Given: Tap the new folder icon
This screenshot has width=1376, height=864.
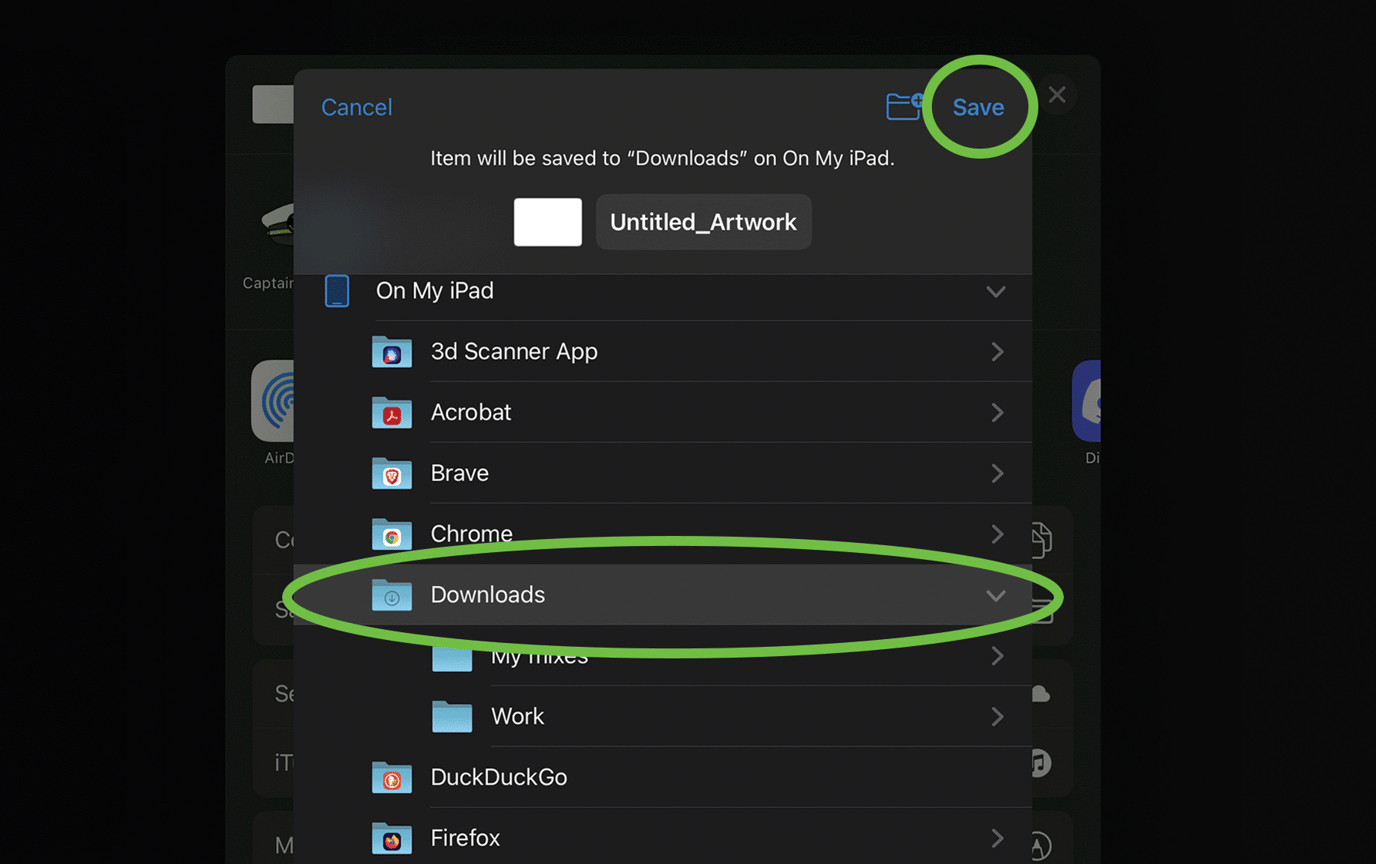Looking at the screenshot, I should (x=903, y=106).
